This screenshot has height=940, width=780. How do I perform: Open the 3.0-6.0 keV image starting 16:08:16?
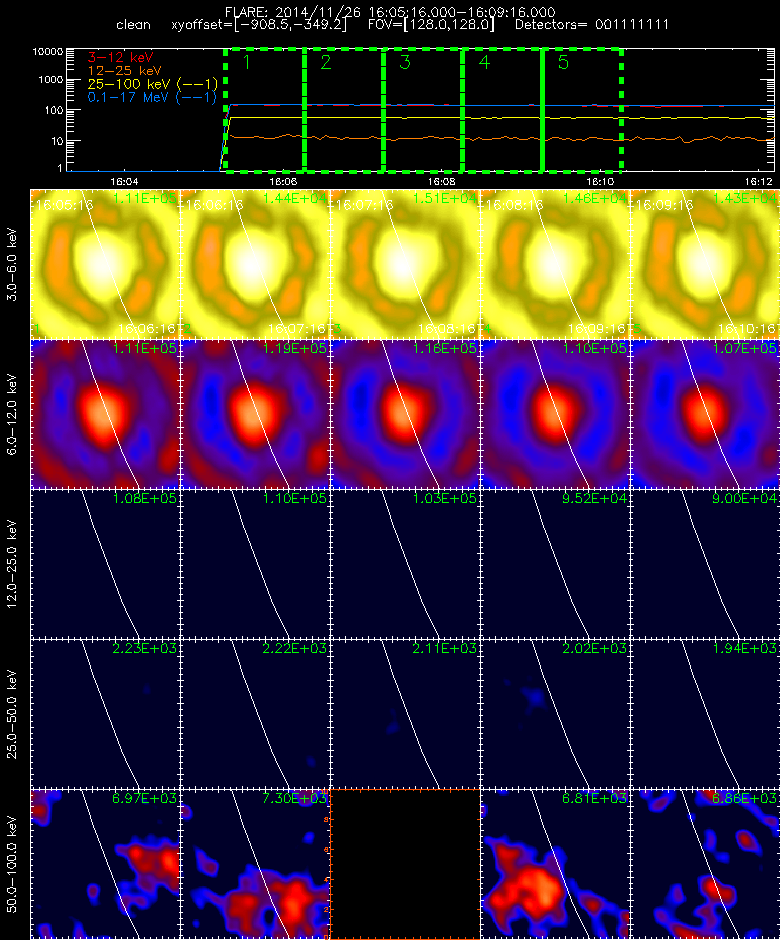555,264
